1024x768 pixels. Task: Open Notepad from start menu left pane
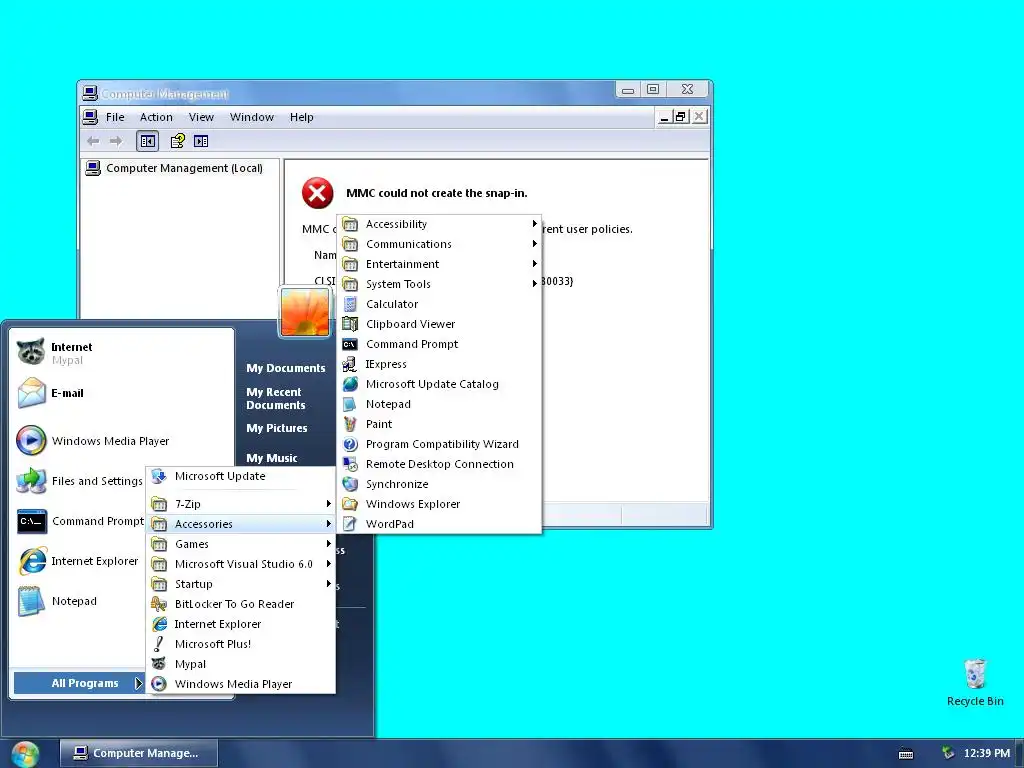80,601
